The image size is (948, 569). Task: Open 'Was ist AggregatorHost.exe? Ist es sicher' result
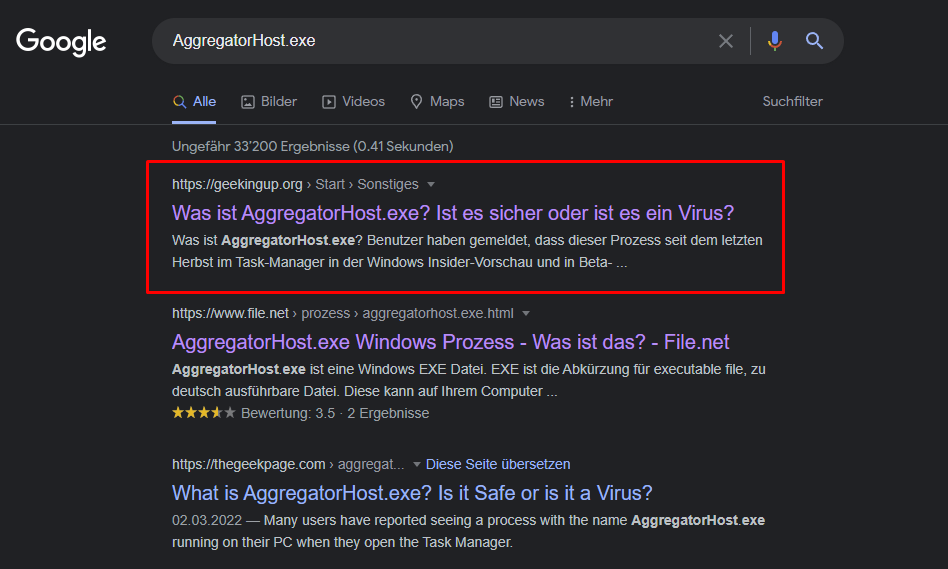[453, 213]
